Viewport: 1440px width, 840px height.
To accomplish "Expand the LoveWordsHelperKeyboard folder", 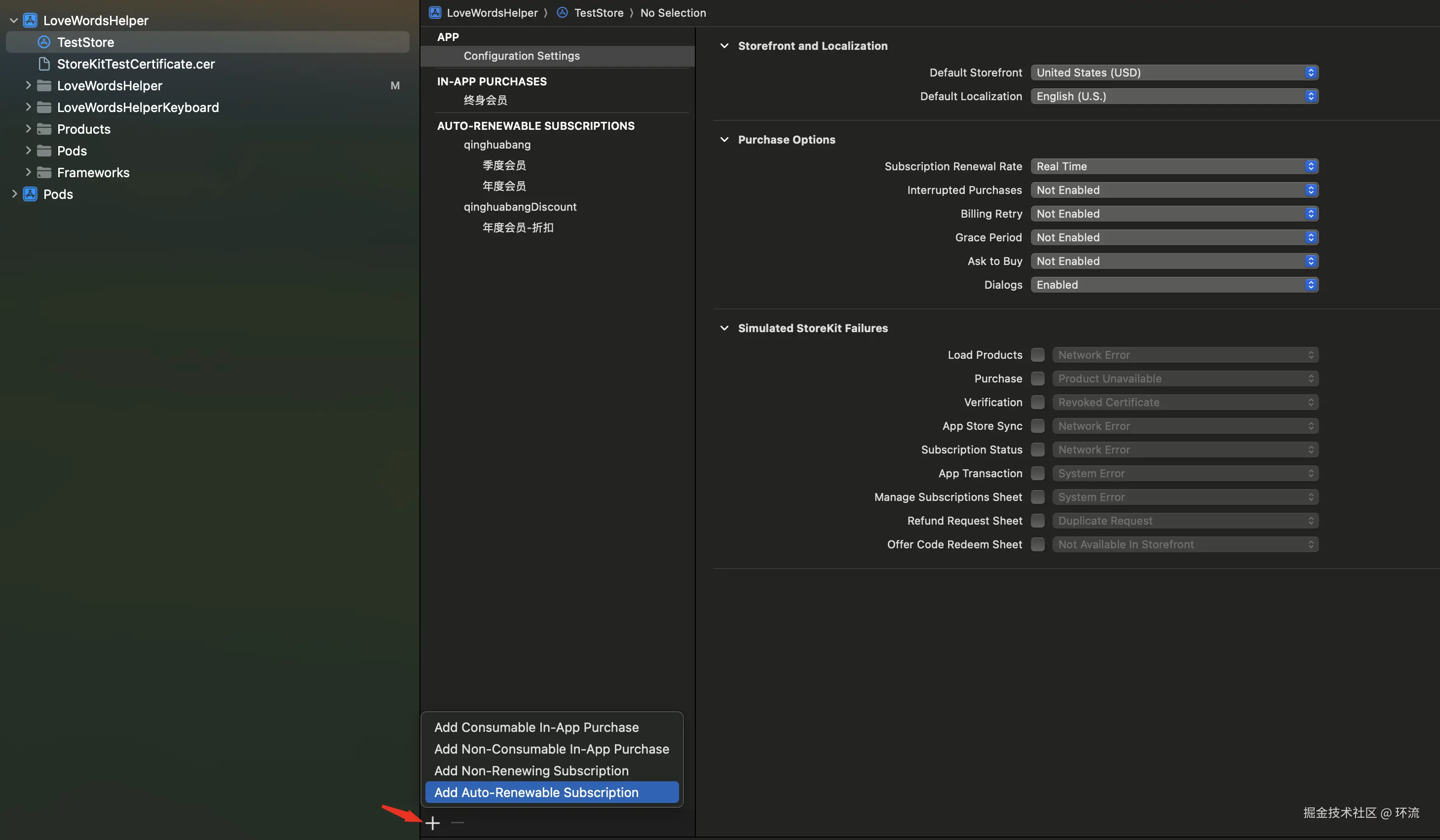I will coord(28,108).
